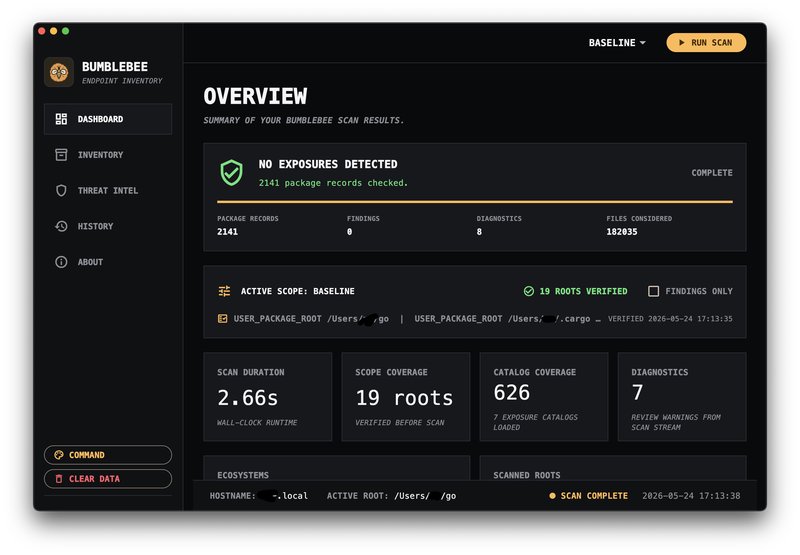Image resolution: width=800 pixels, height=555 pixels.
Task: Open the Command button
Action: point(108,455)
